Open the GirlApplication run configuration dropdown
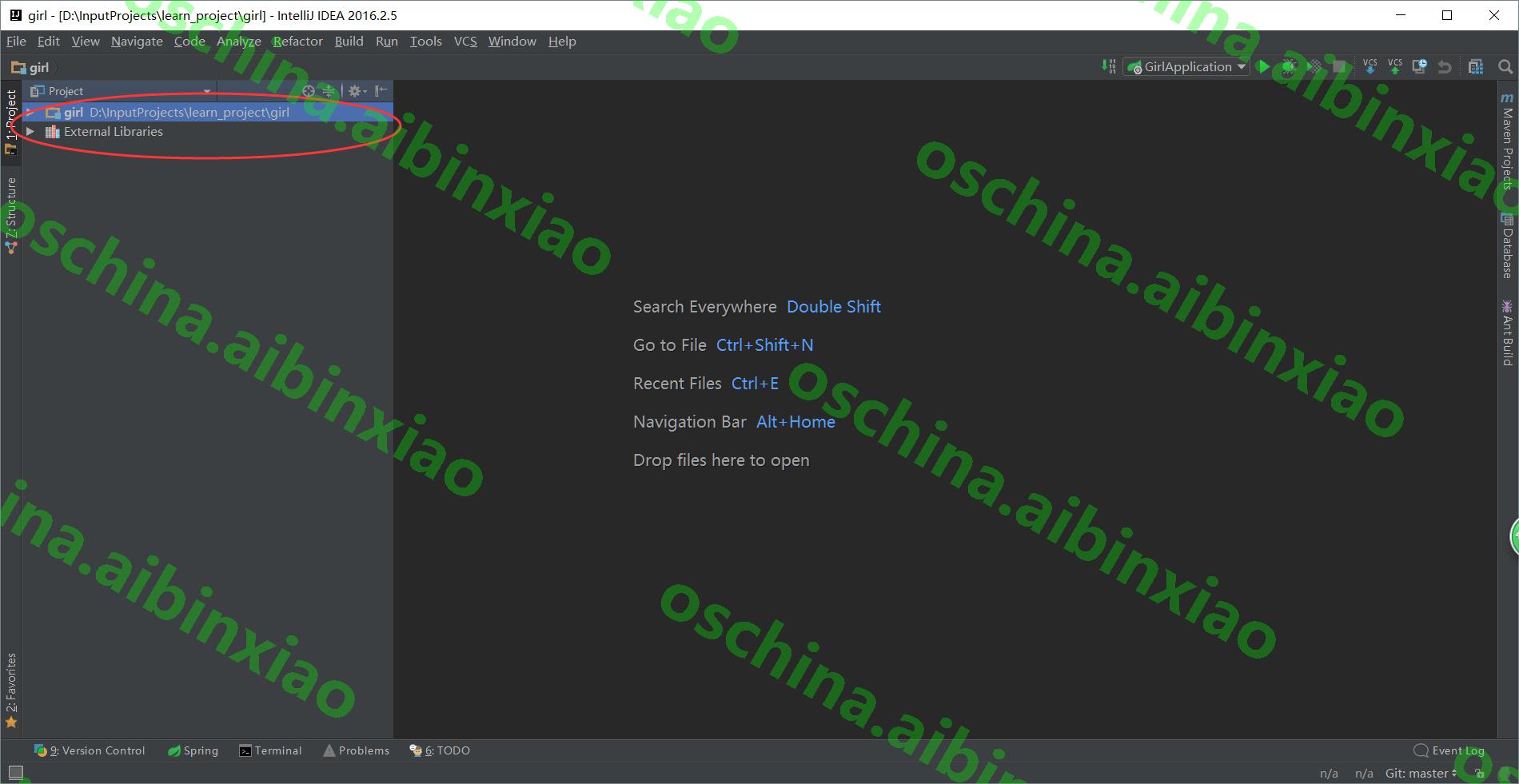 [x=1186, y=66]
